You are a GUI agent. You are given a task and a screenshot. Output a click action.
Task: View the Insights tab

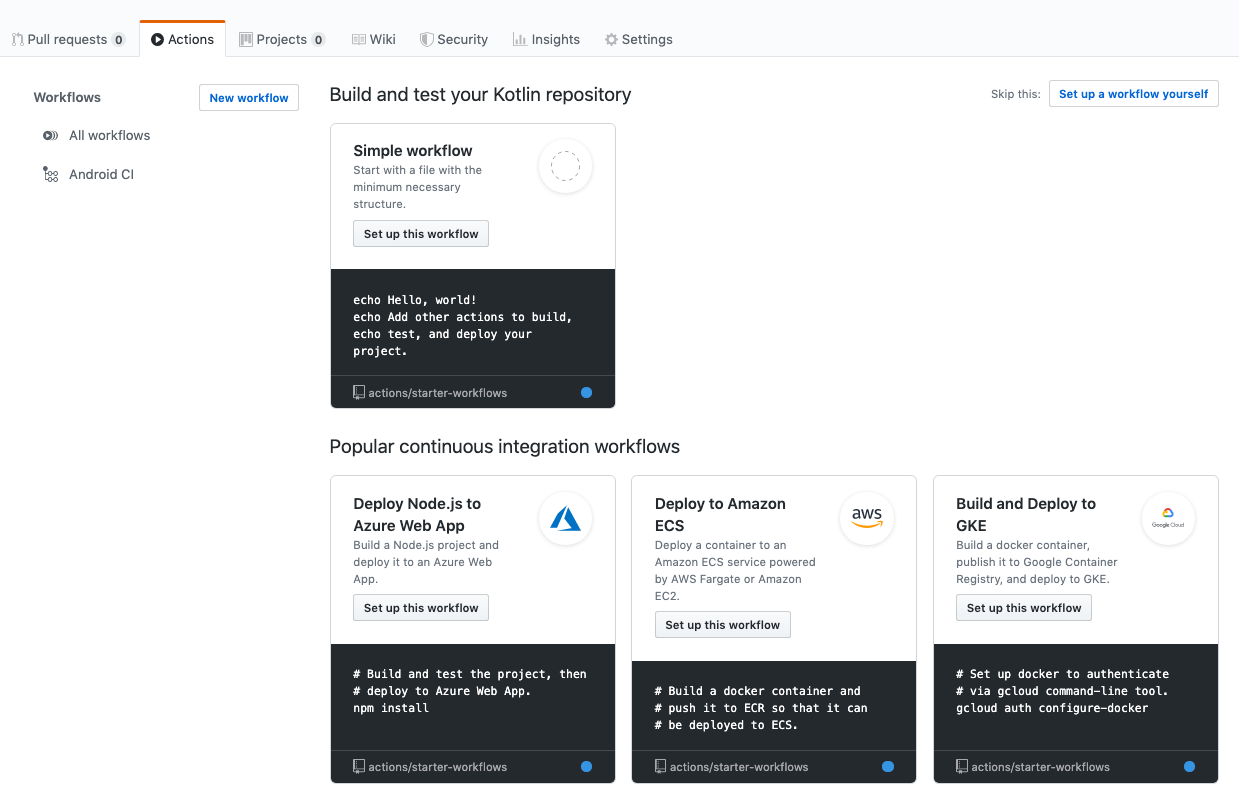coord(546,39)
